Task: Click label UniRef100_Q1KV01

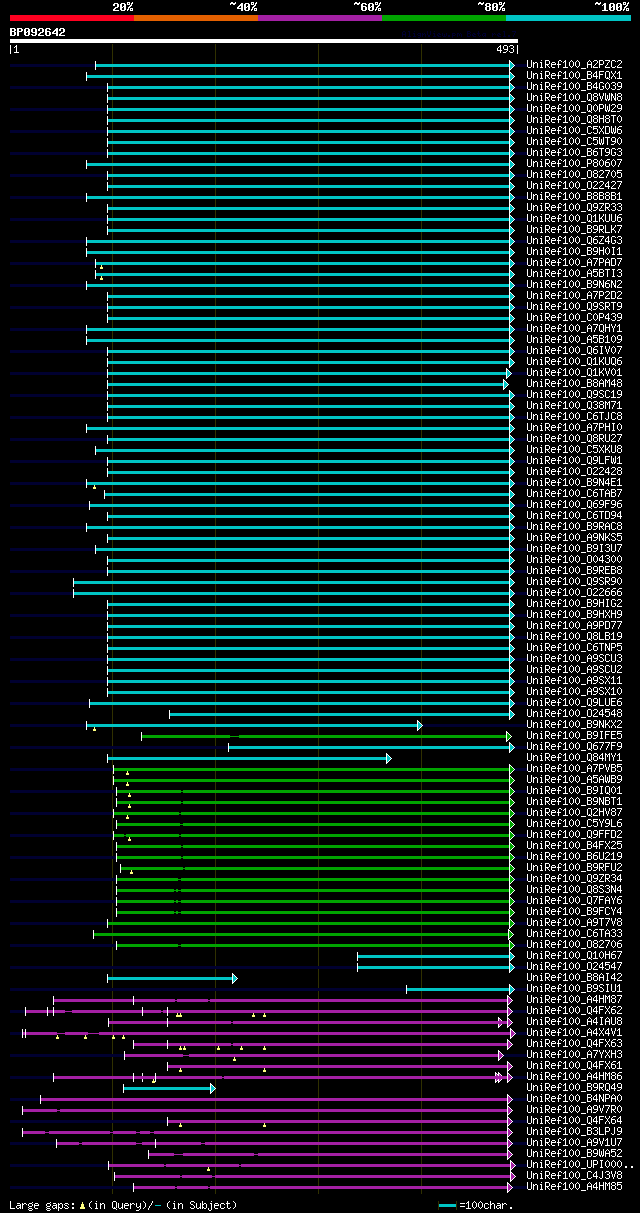Action: [574, 372]
